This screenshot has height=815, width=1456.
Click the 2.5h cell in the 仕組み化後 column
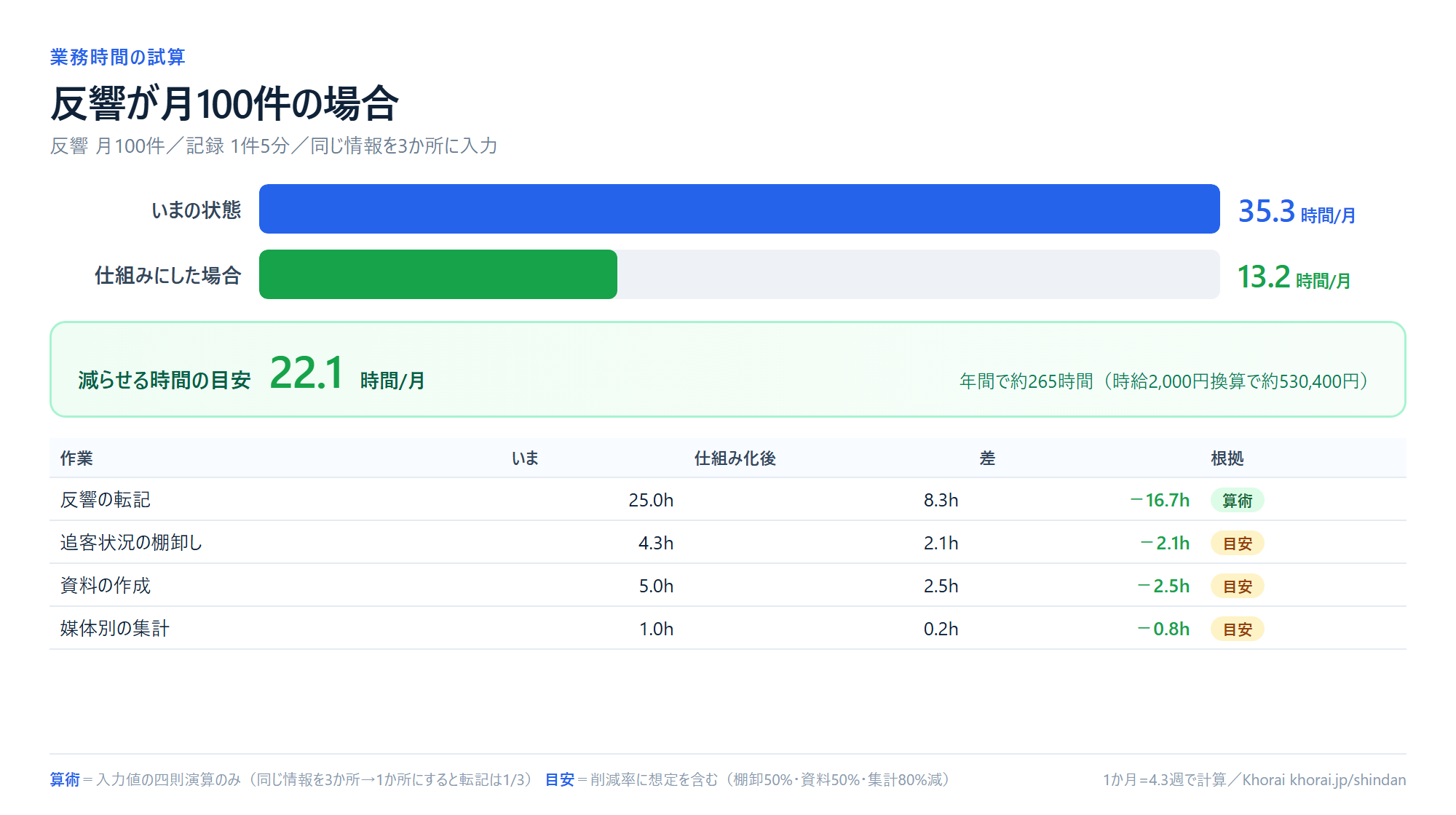[x=941, y=586]
